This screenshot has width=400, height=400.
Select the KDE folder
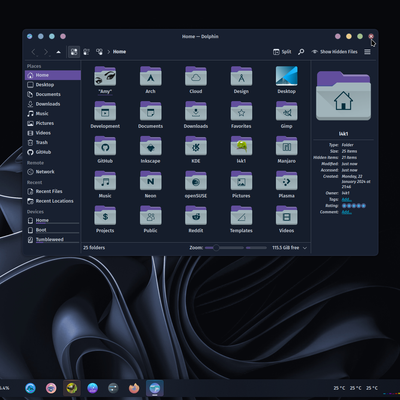pyautogui.click(x=196, y=149)
